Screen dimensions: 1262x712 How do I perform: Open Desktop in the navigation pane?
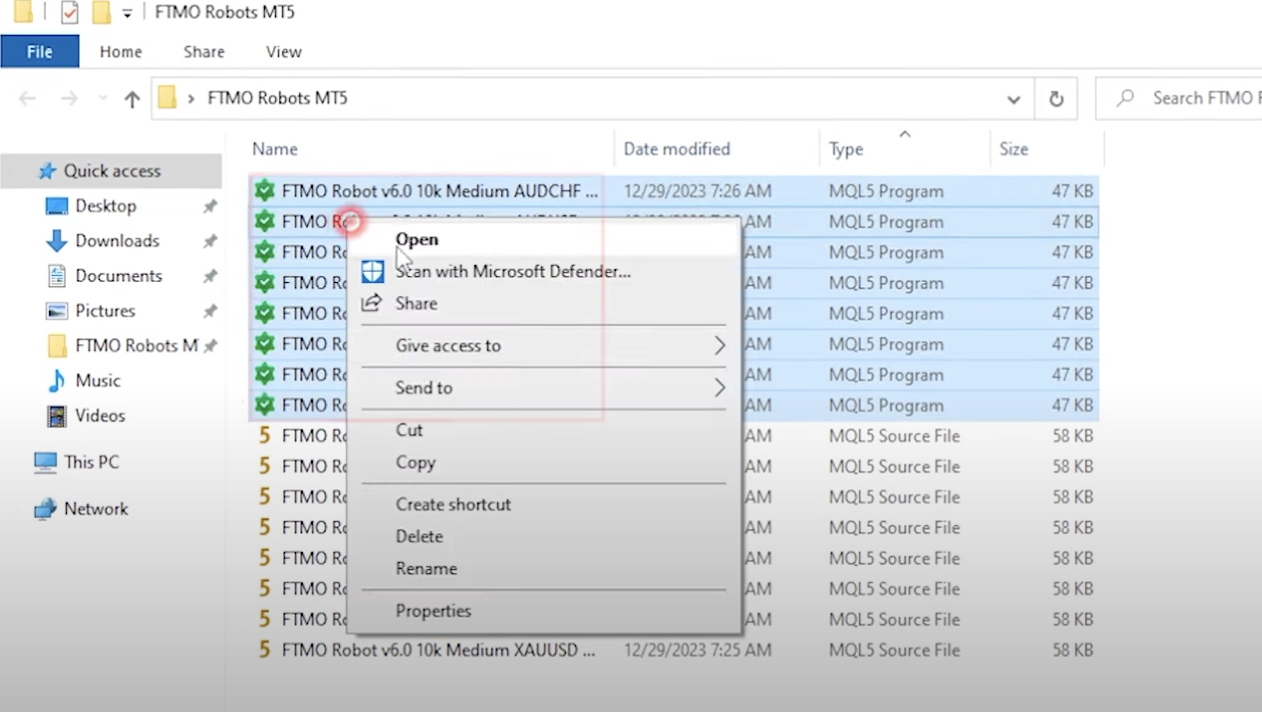[105, 206]
